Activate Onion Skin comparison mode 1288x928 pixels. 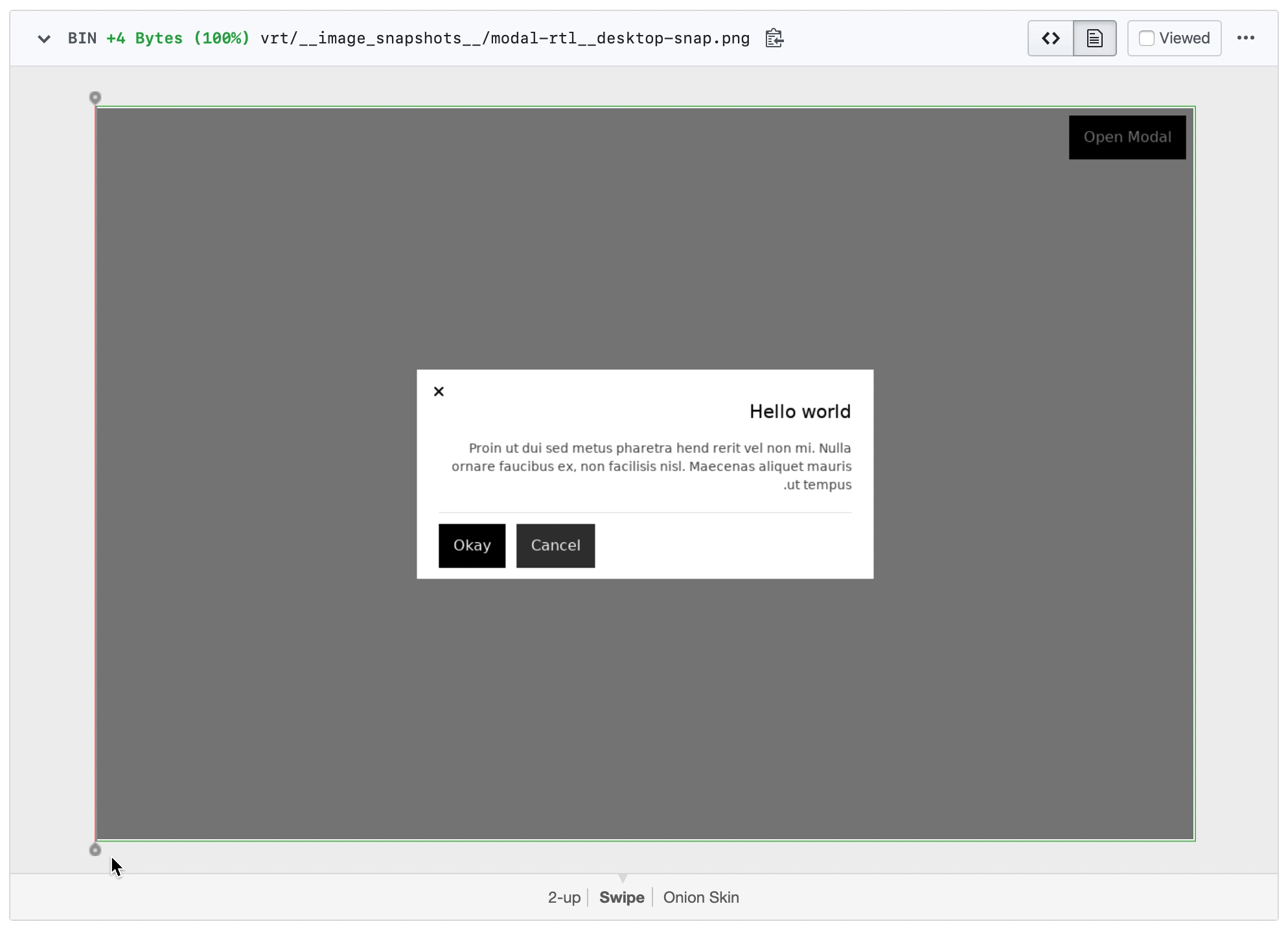[701, 898]
